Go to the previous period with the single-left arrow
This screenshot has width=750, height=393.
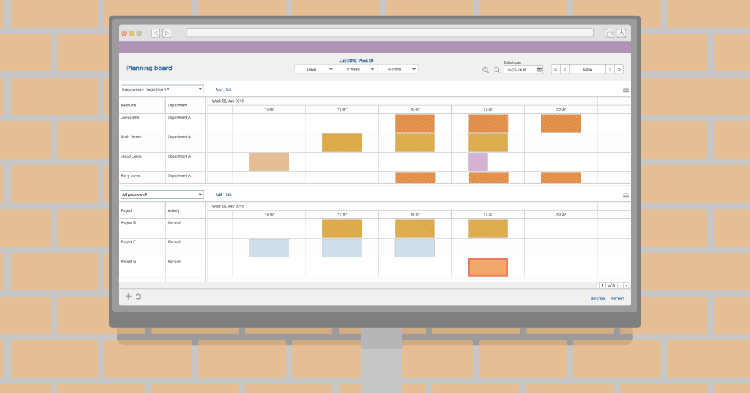pos(565,69)
